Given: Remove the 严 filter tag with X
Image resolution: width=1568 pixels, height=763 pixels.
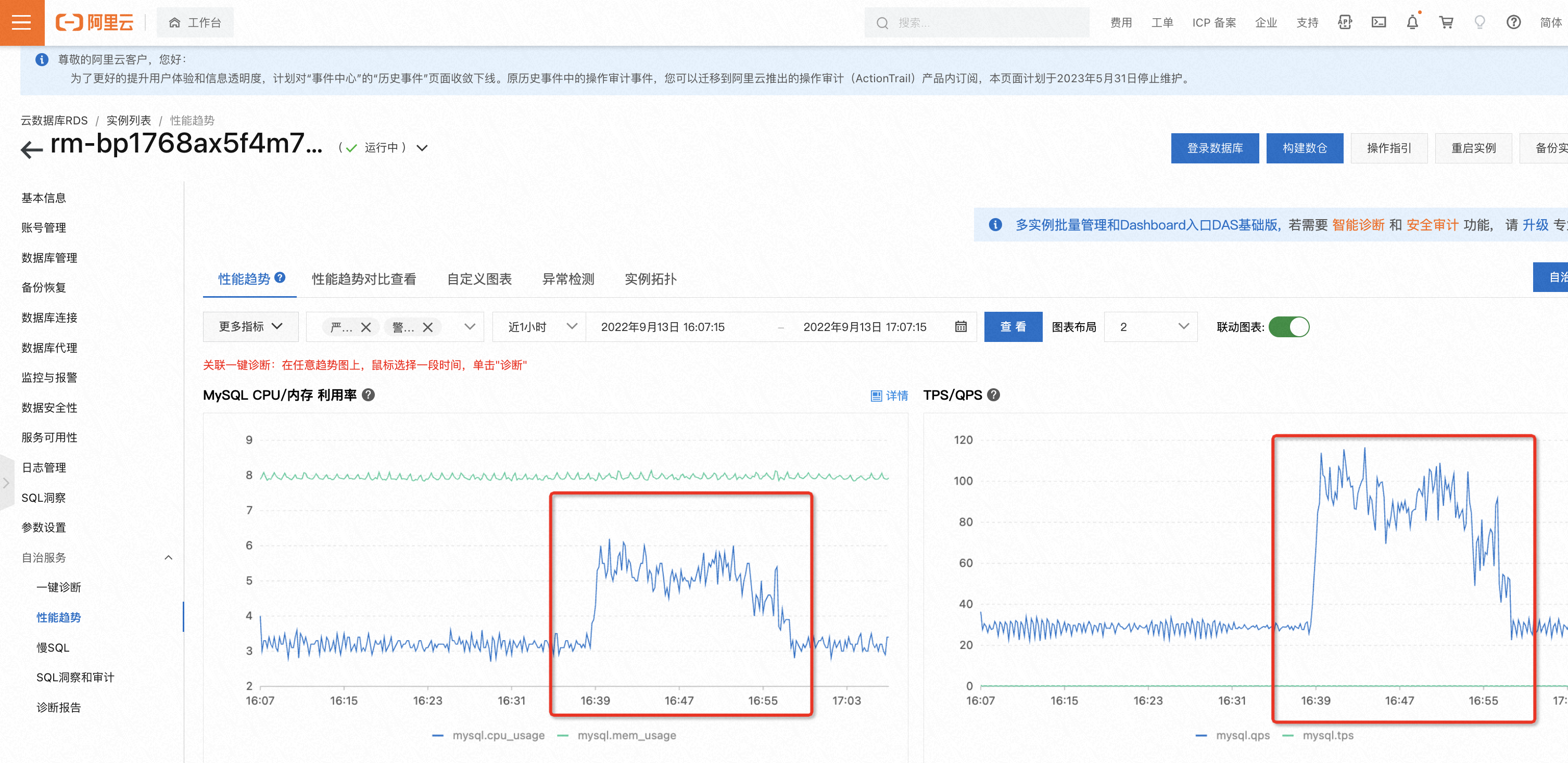Looking at the screenshot, I should click(366, 327).
